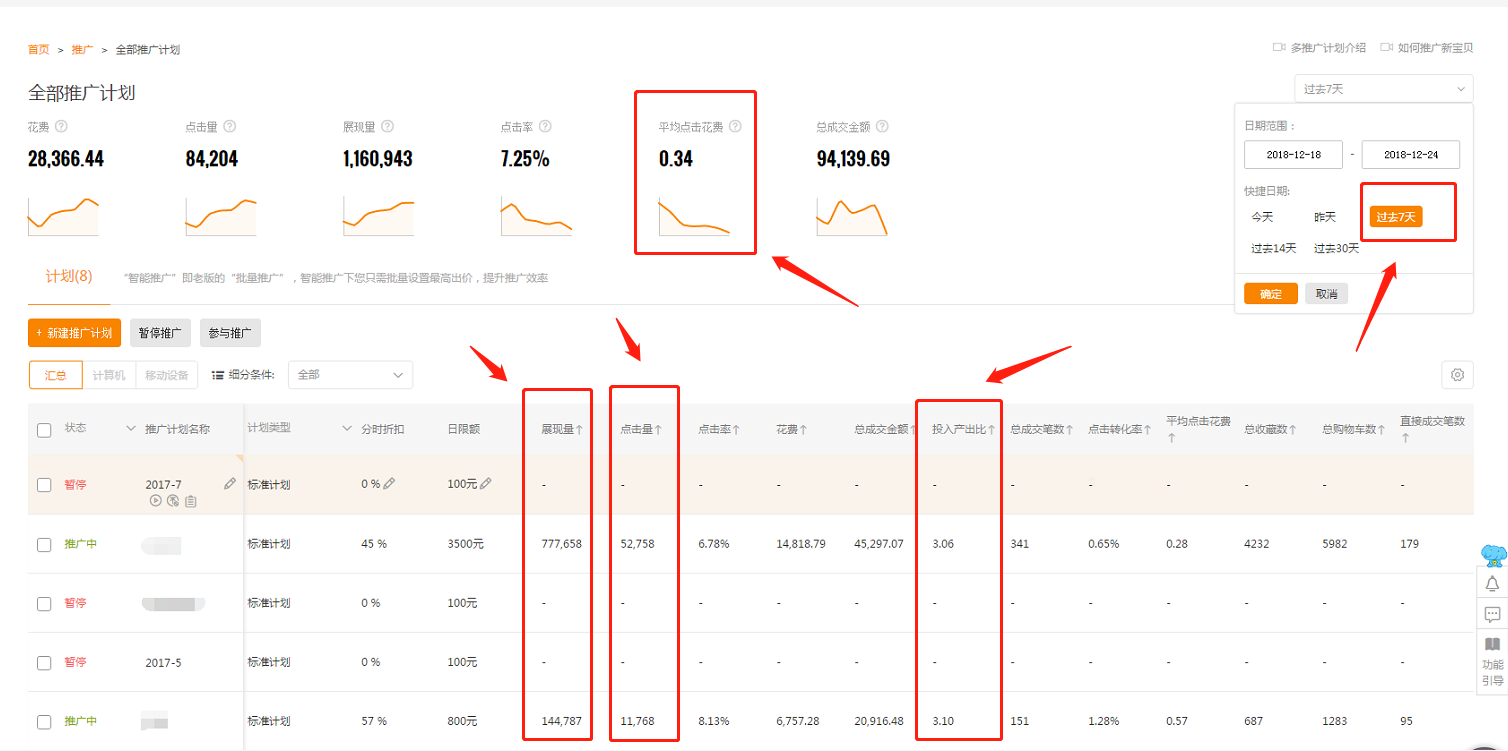Edit the 0 % time discount of 2017-7
The image size is (1508, 751).
point(390,484)
